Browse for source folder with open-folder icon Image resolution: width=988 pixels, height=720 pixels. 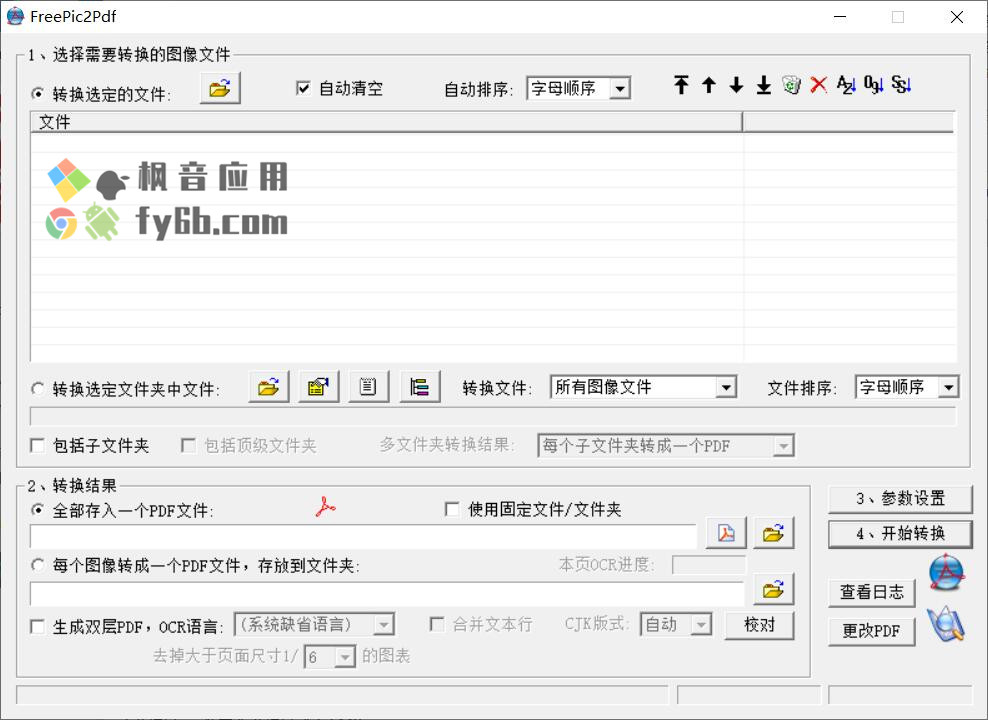[268, 387]
